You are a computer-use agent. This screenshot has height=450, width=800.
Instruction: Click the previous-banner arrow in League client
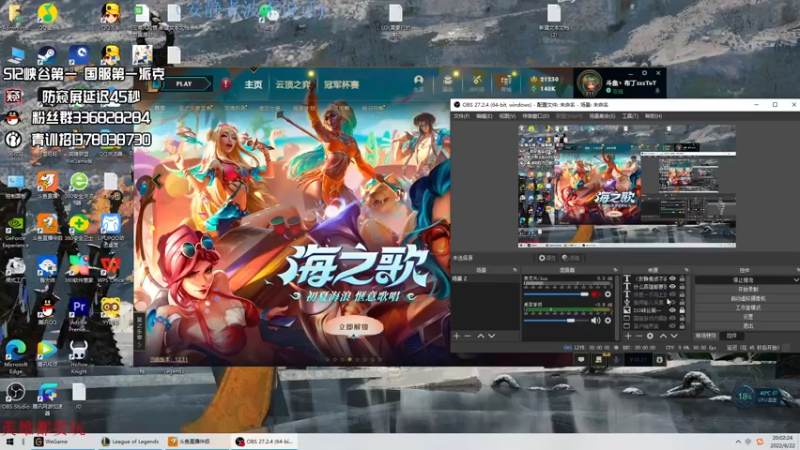pos(156,180)
